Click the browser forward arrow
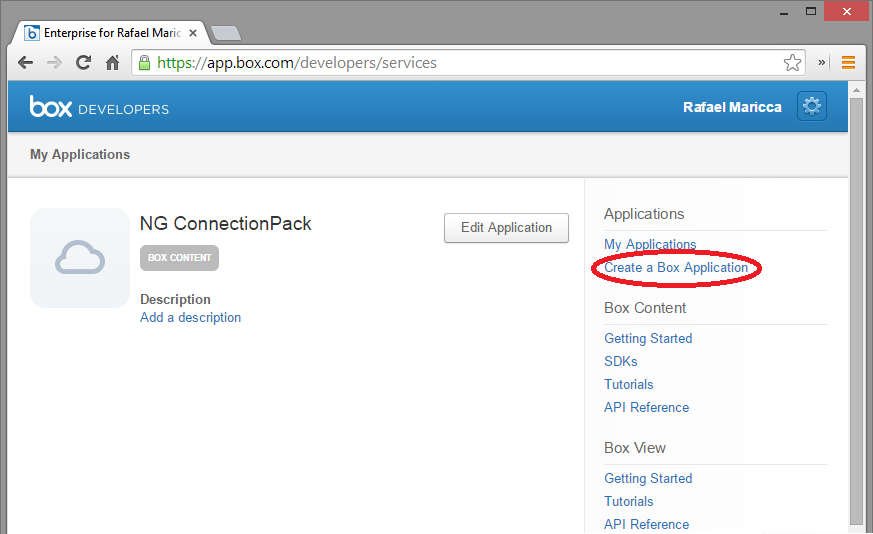The image size is (873, 534). (x=55, y=62)
